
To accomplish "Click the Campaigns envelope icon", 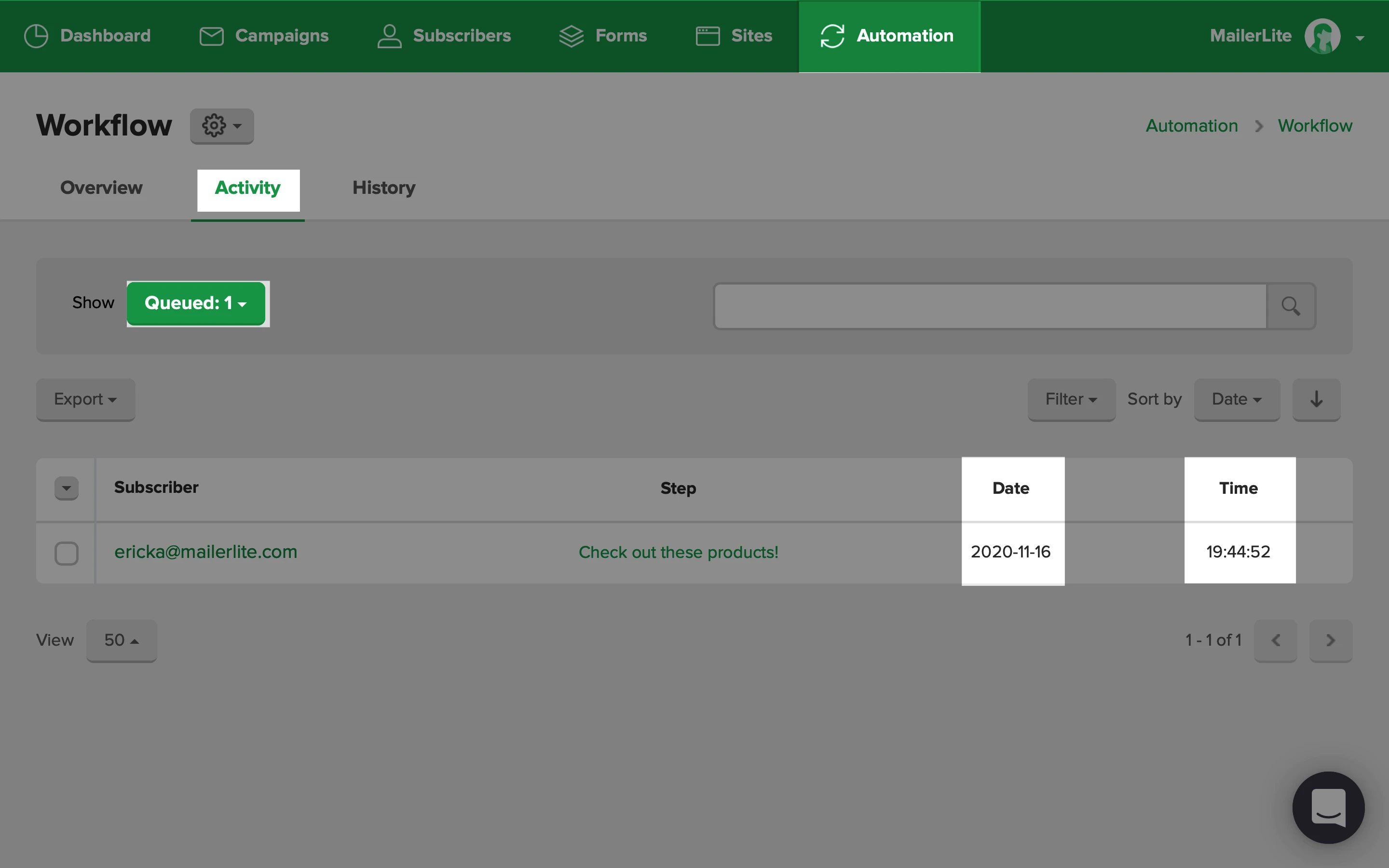I will [x=211, y=36].
